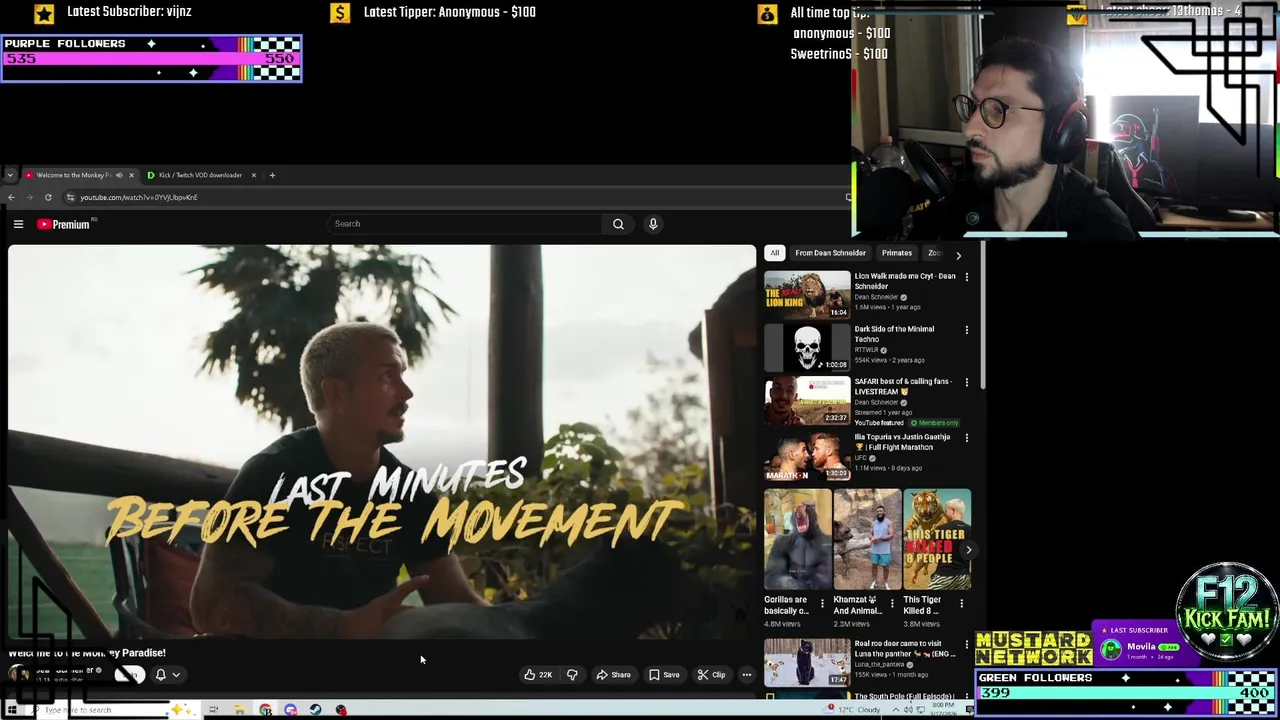Open site info icon beside the URL
Viewport: 1280px width, 720px height.
[x=70, y=197]
